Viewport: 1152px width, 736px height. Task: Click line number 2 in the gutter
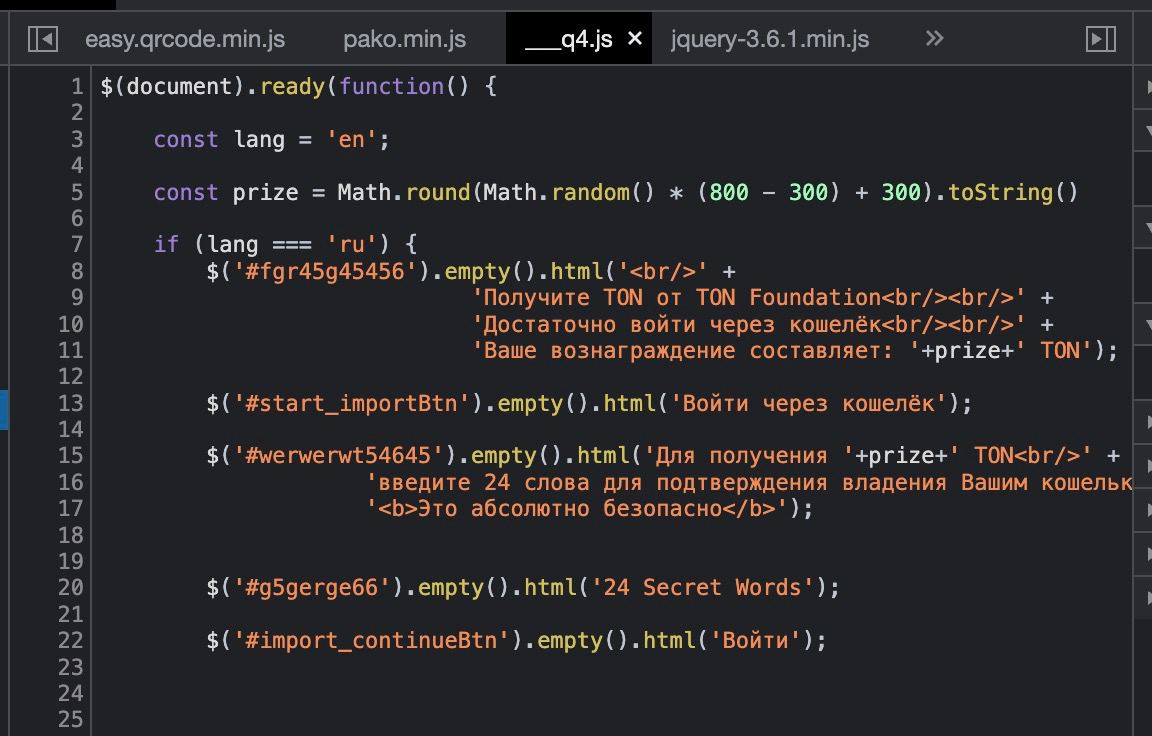(x=76, y=113)
